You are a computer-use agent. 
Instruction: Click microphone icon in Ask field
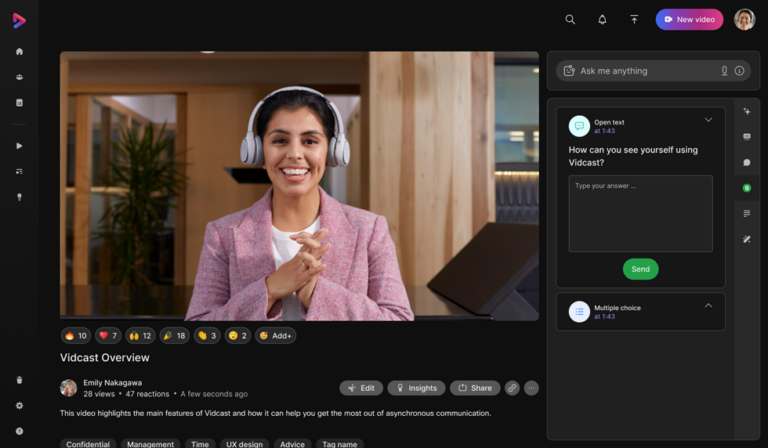[x=724, y=71]
